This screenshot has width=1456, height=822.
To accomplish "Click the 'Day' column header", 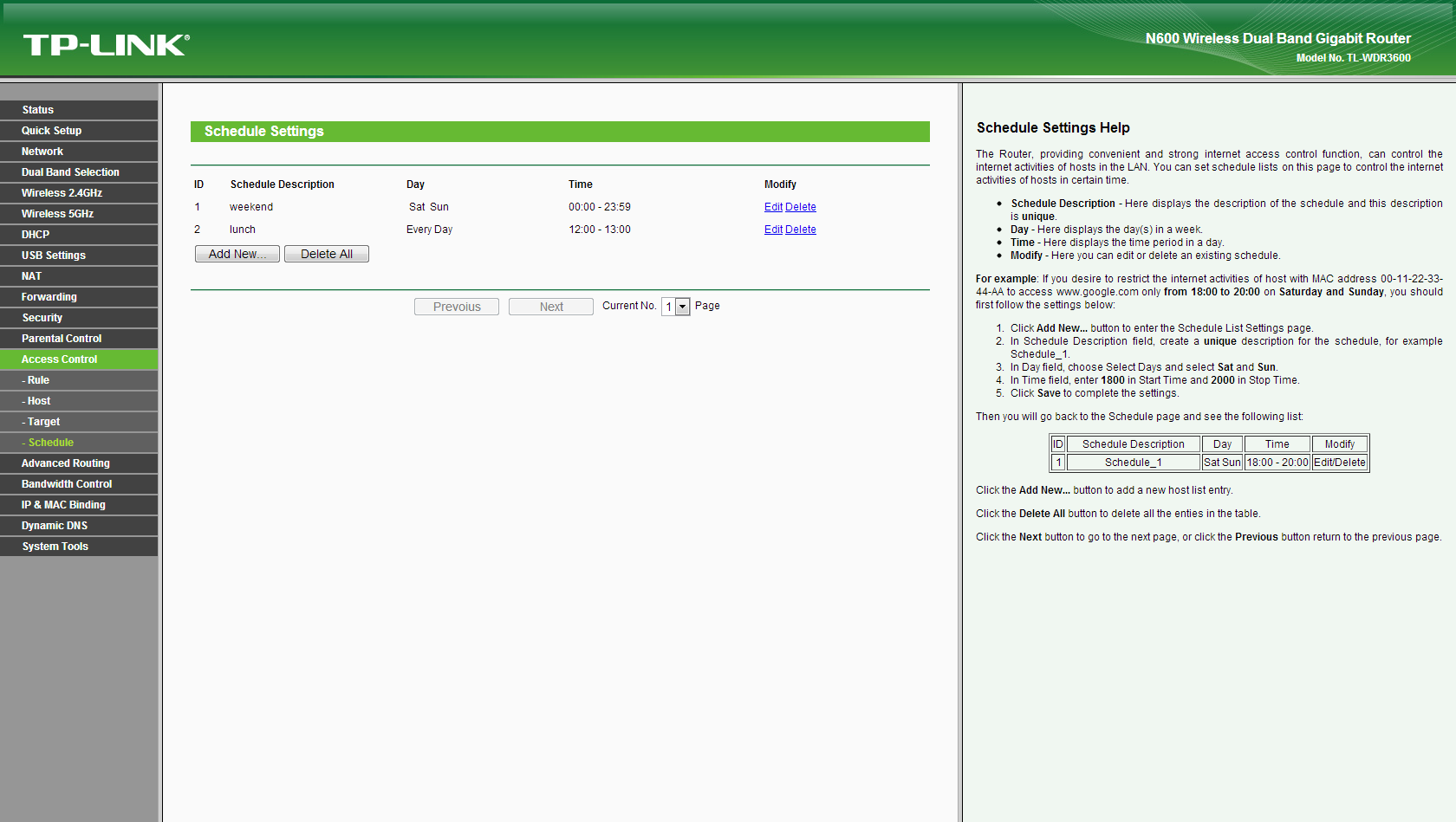I will click(416, 184).
